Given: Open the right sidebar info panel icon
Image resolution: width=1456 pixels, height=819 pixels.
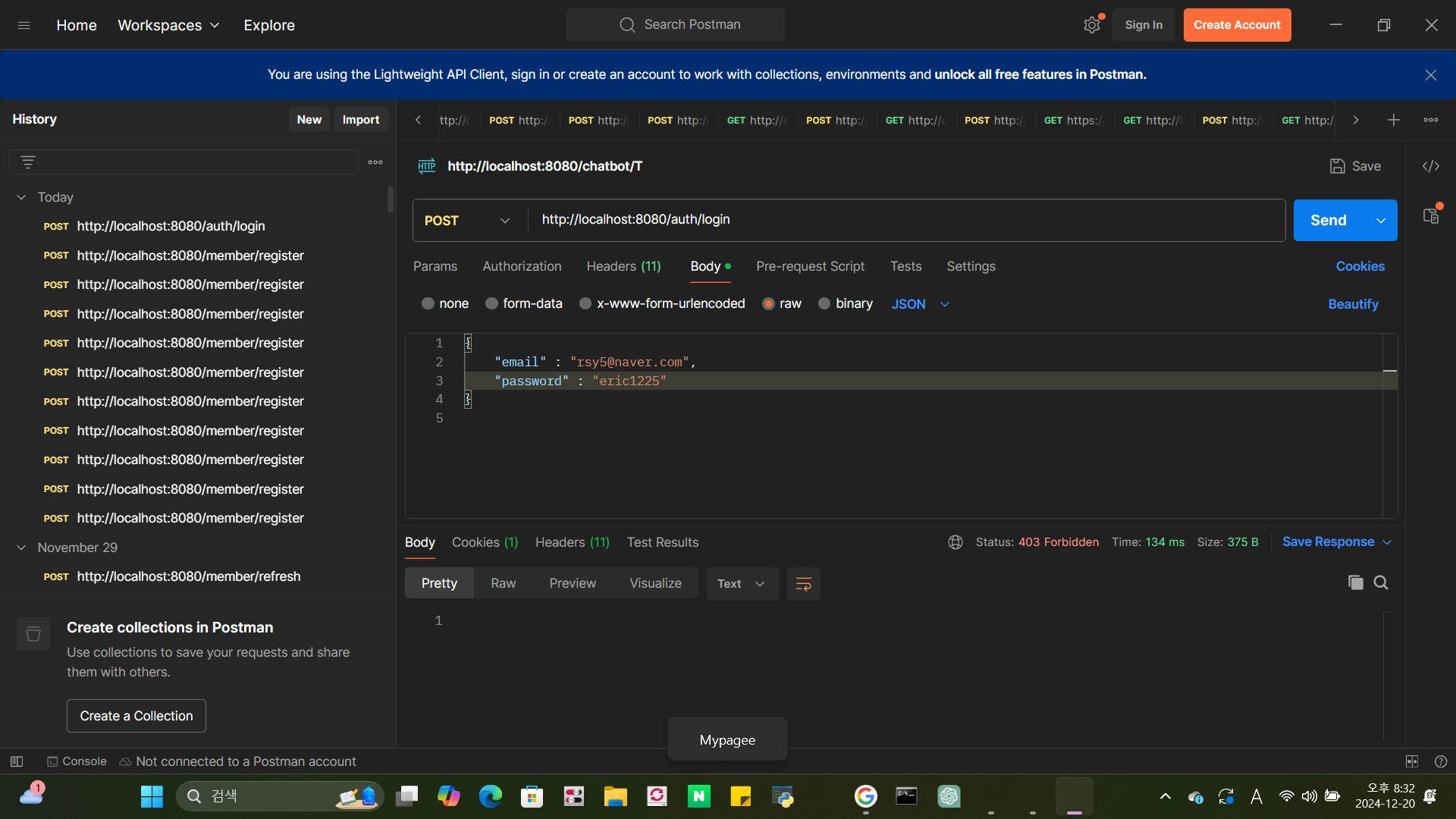Looking at the screenshot, I should [1431, 216].
